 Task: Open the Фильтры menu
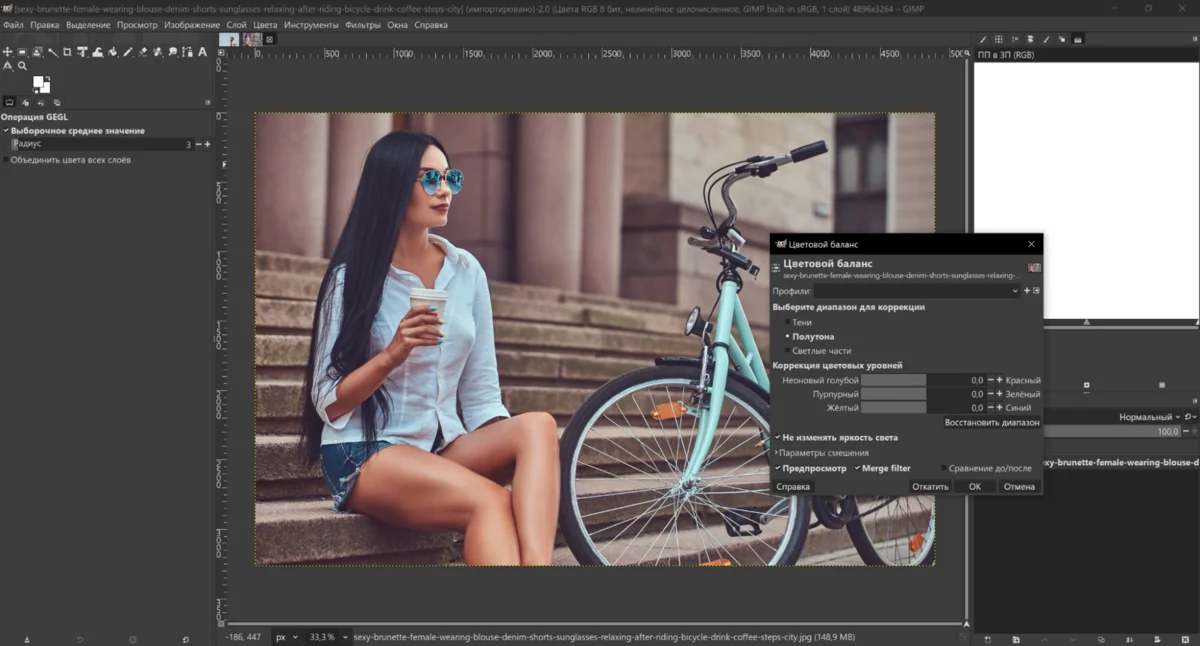click(x=362, y=24)
